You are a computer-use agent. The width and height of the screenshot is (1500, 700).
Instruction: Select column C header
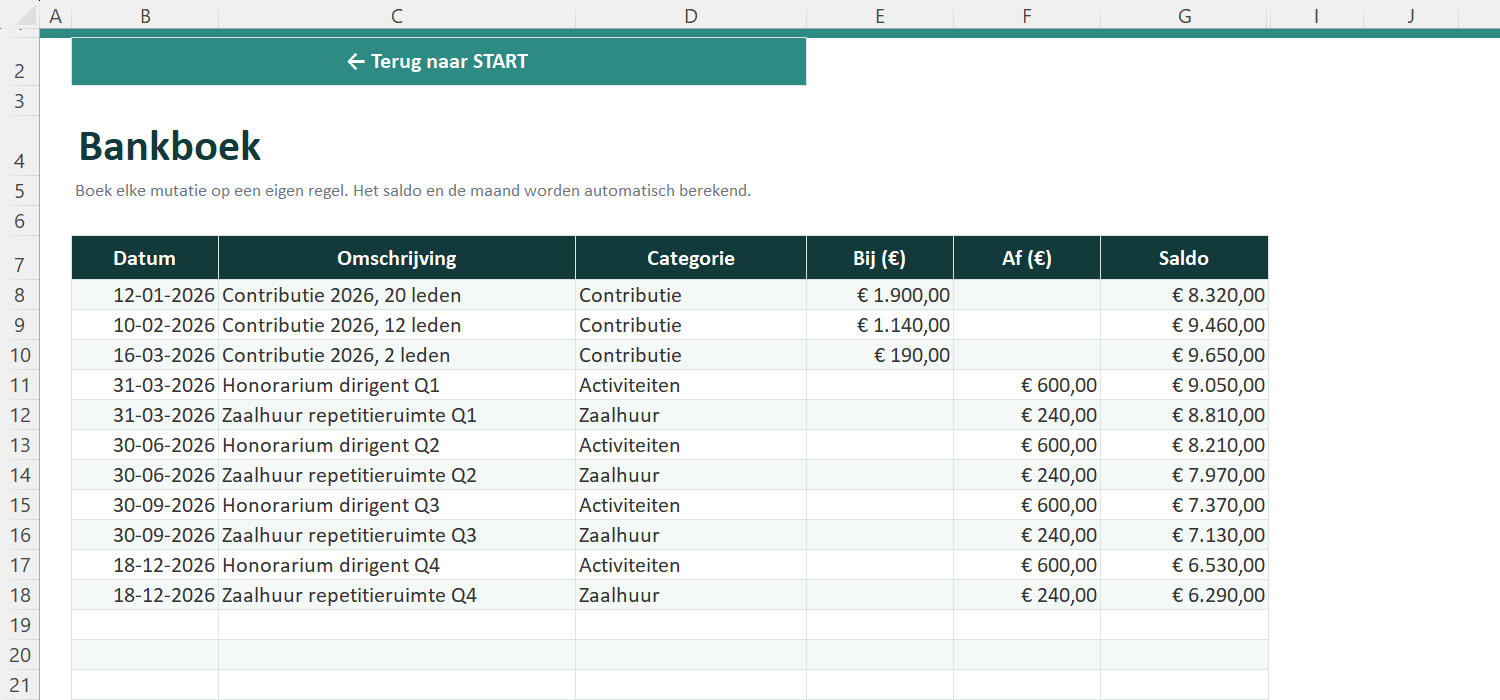[397, 15]
